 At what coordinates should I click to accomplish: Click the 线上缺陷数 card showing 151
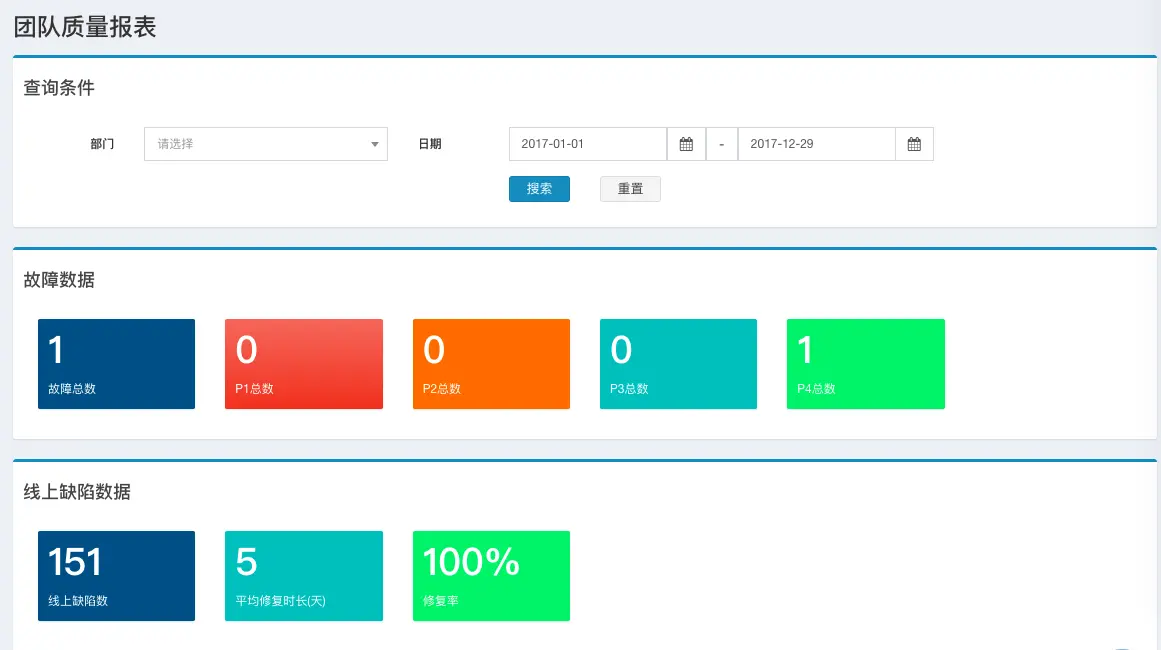116,575
